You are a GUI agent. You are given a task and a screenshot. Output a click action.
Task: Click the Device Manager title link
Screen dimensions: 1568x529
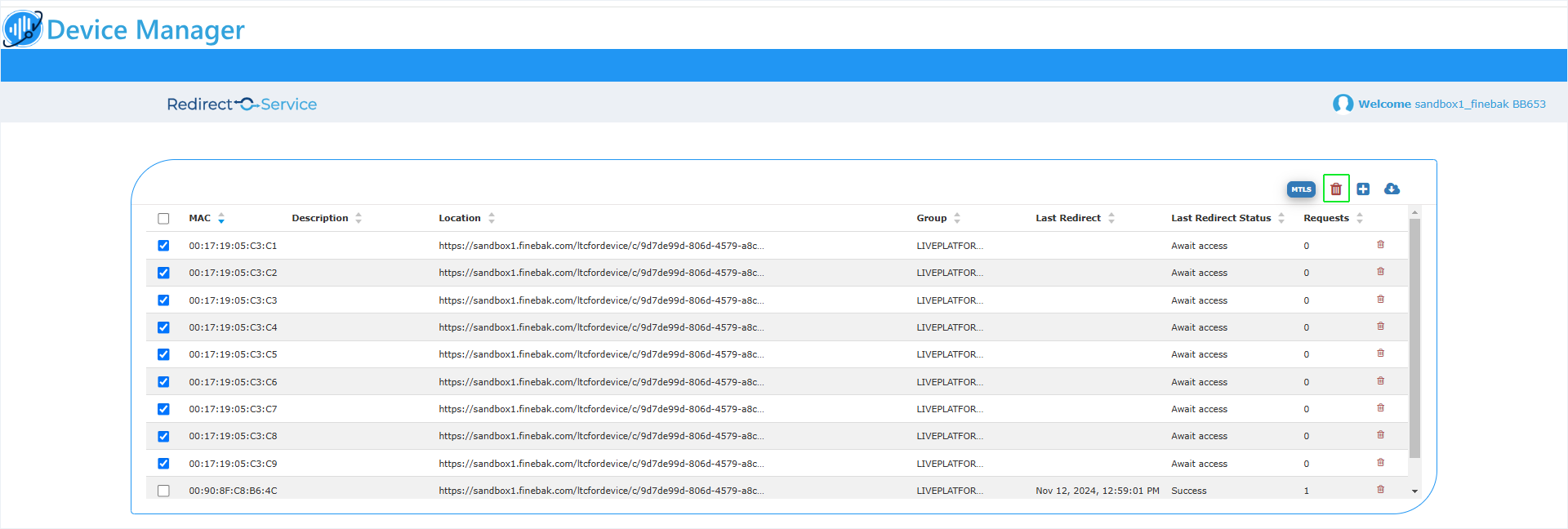tap(145, 30)
